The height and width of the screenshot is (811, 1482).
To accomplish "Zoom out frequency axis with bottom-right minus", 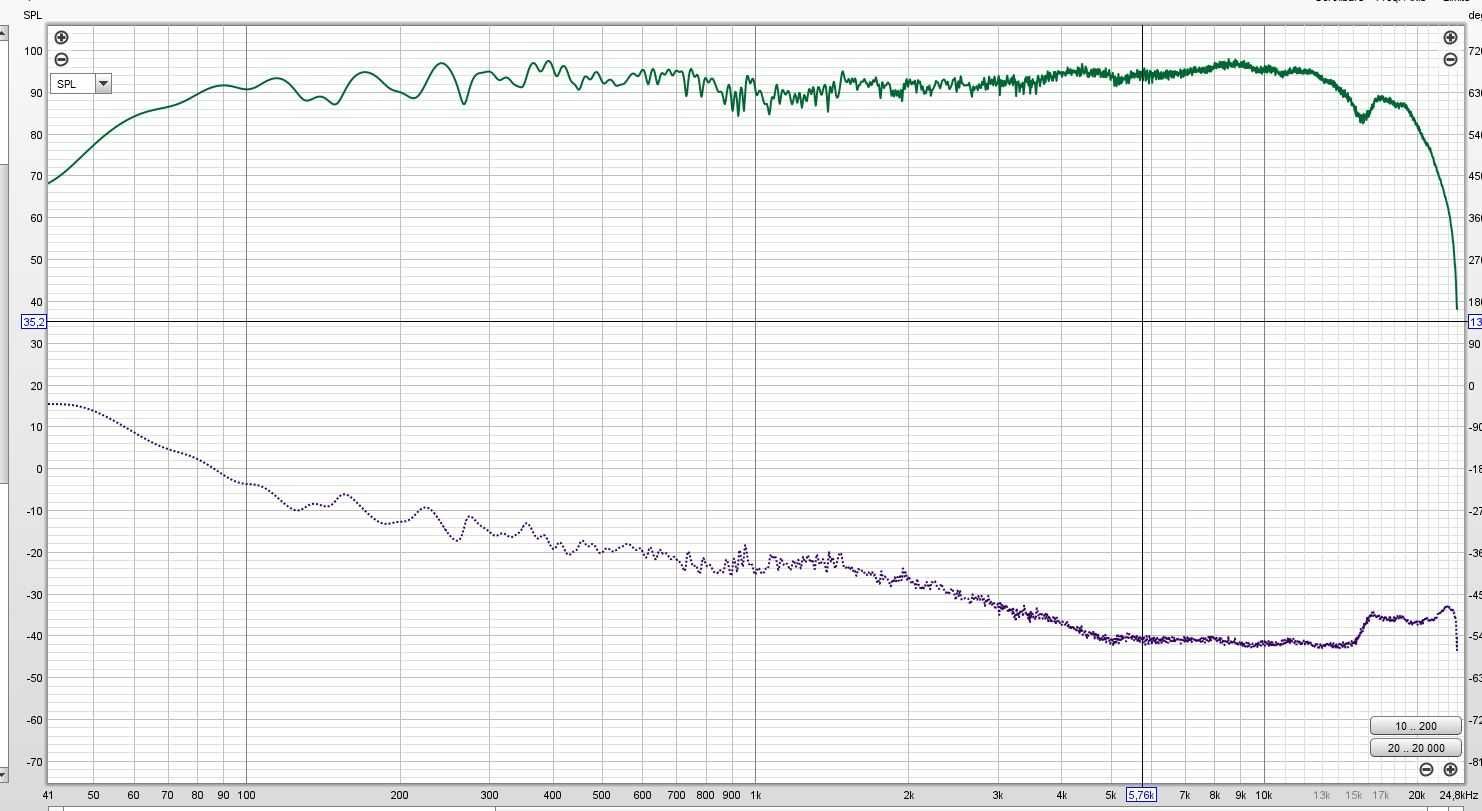I will pyautogui.click(x=1426, y=769).
